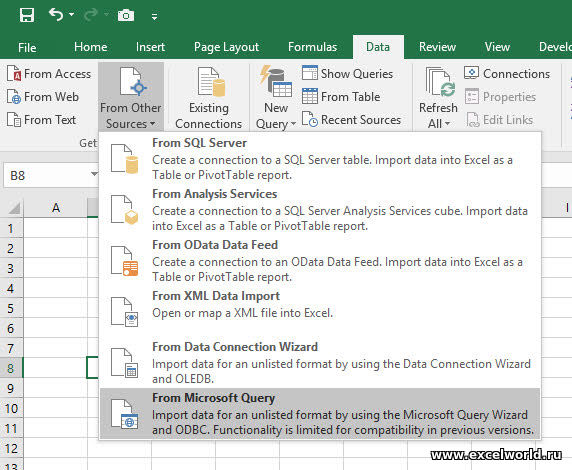
Task: Collapse the From Other Sources dropdown
Action: pos(131,97)
